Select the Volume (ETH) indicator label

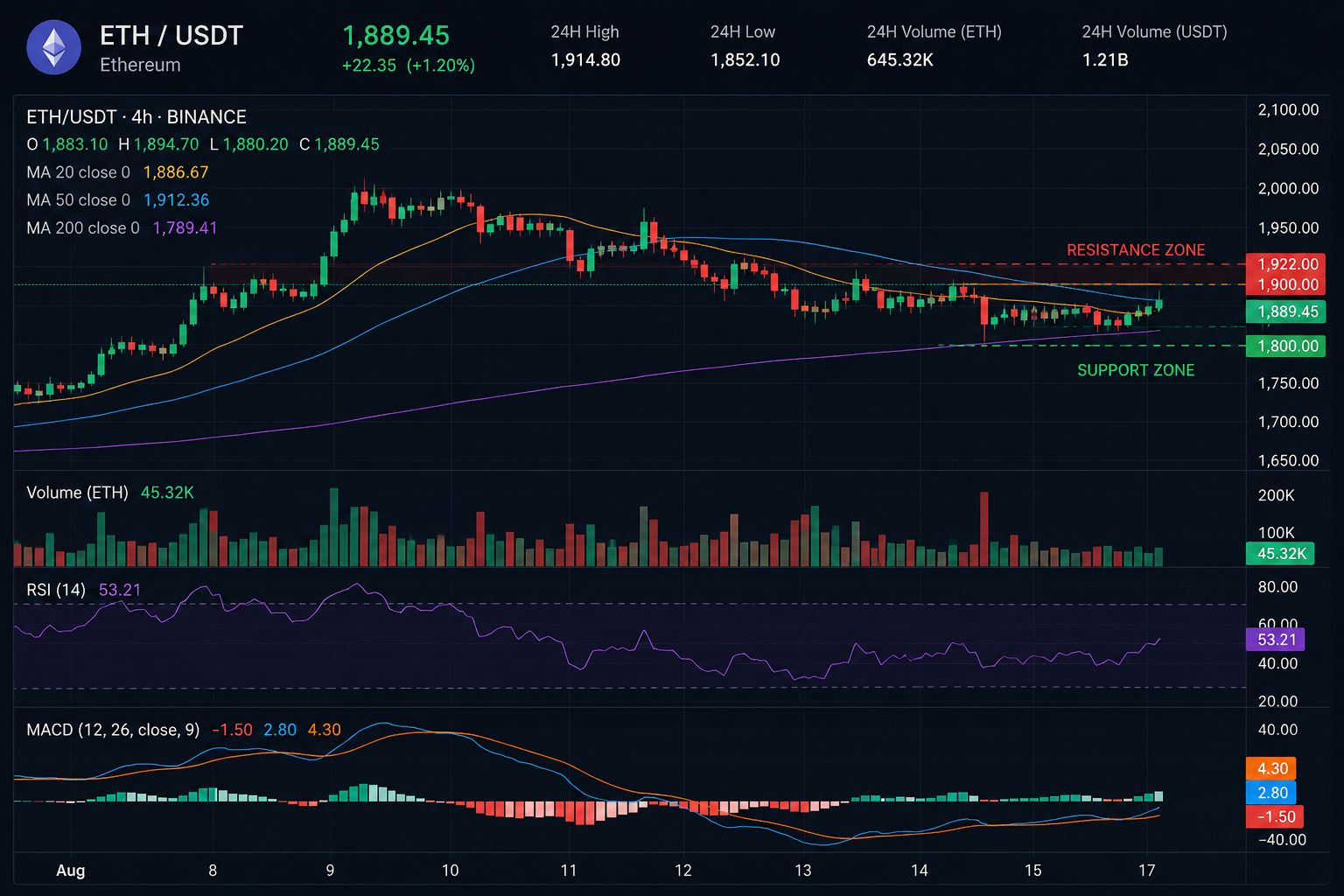coord(77,493)
